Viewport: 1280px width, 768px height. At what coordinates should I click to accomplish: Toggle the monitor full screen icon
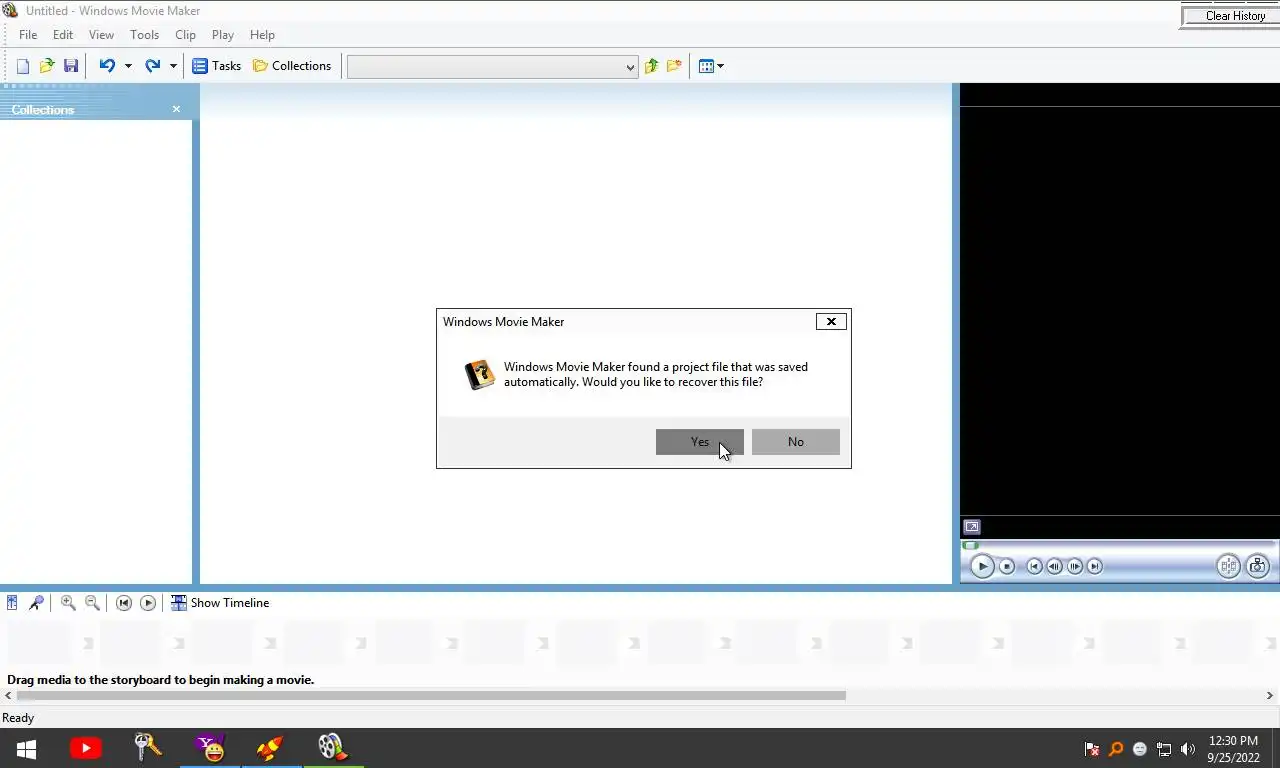click(x=971, y=527)
